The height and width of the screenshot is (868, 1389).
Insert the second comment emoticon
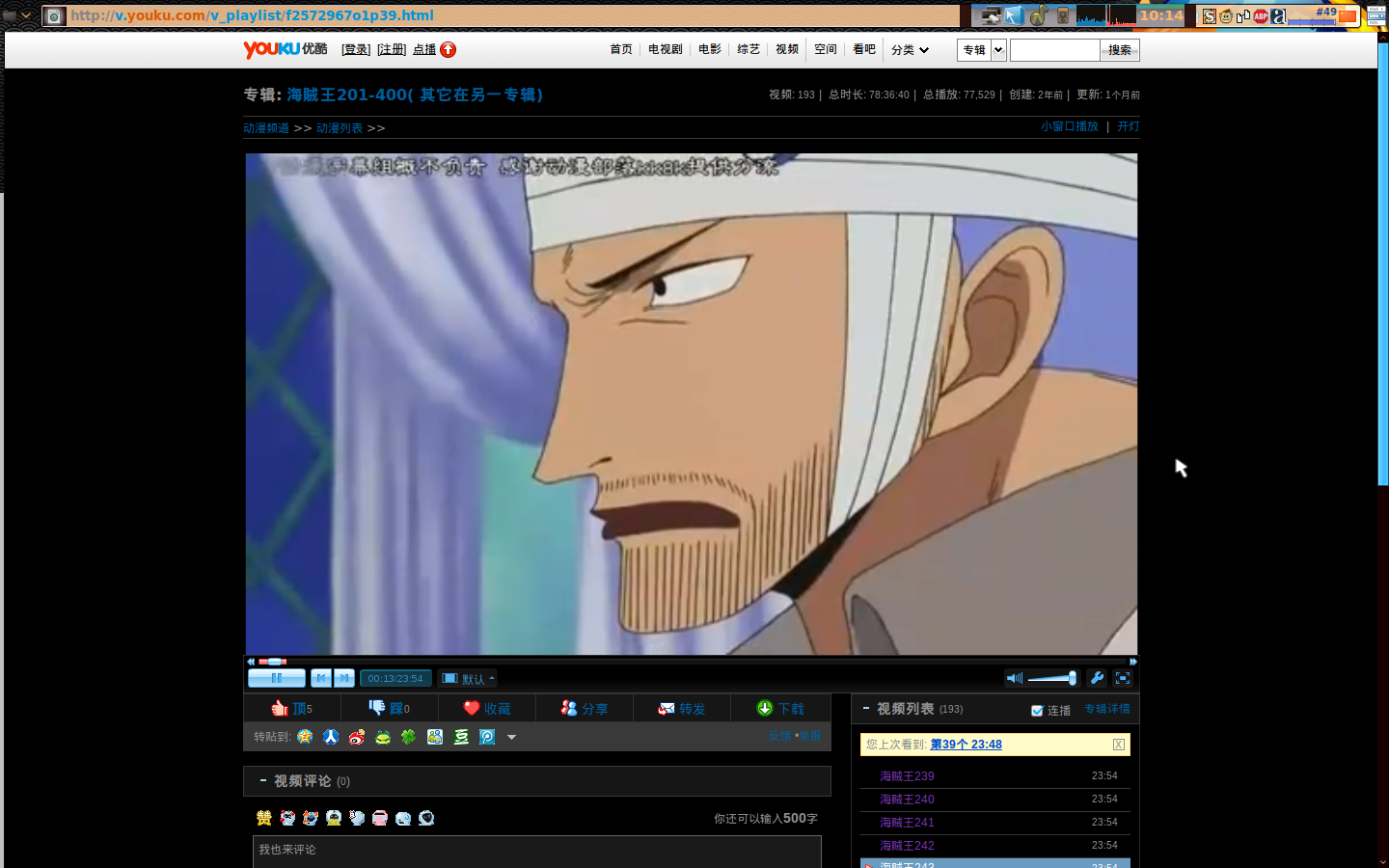[x=287, y=818]
